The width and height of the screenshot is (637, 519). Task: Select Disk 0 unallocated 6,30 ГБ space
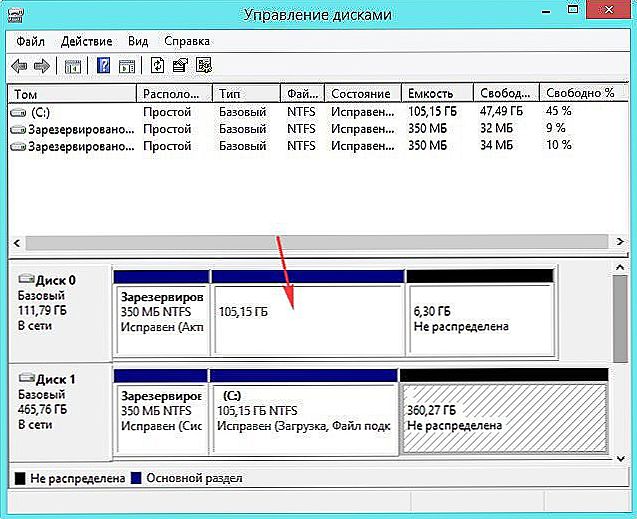pos(481,313)
